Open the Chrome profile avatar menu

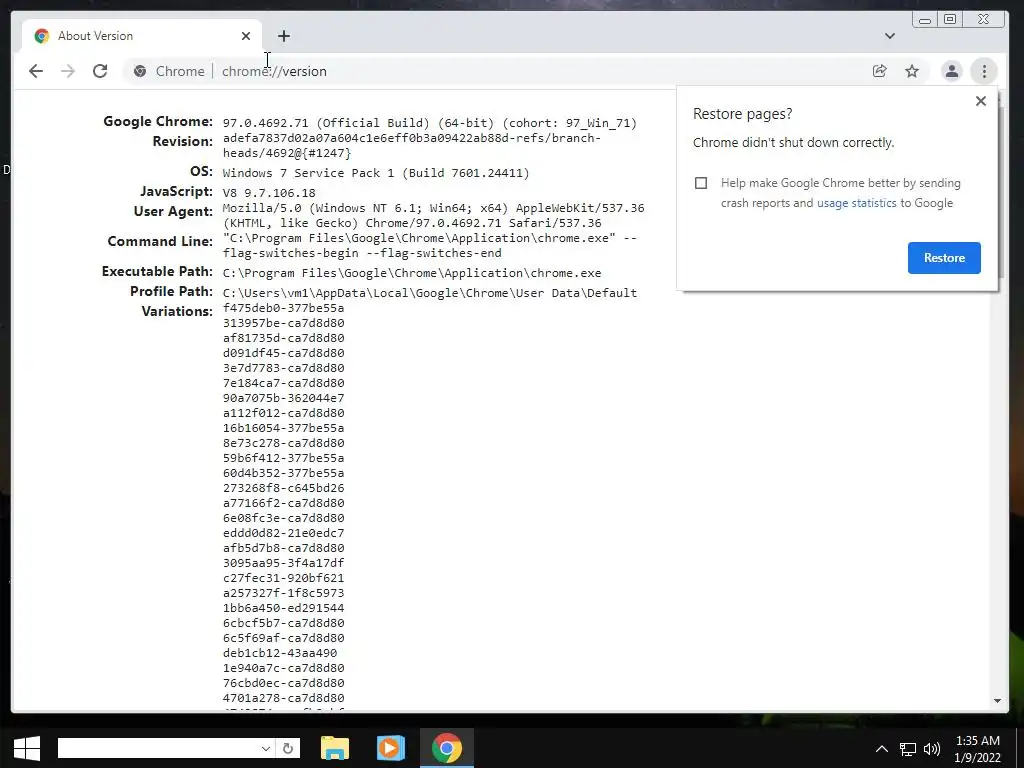pyautogui.click(x=952, y=71)
